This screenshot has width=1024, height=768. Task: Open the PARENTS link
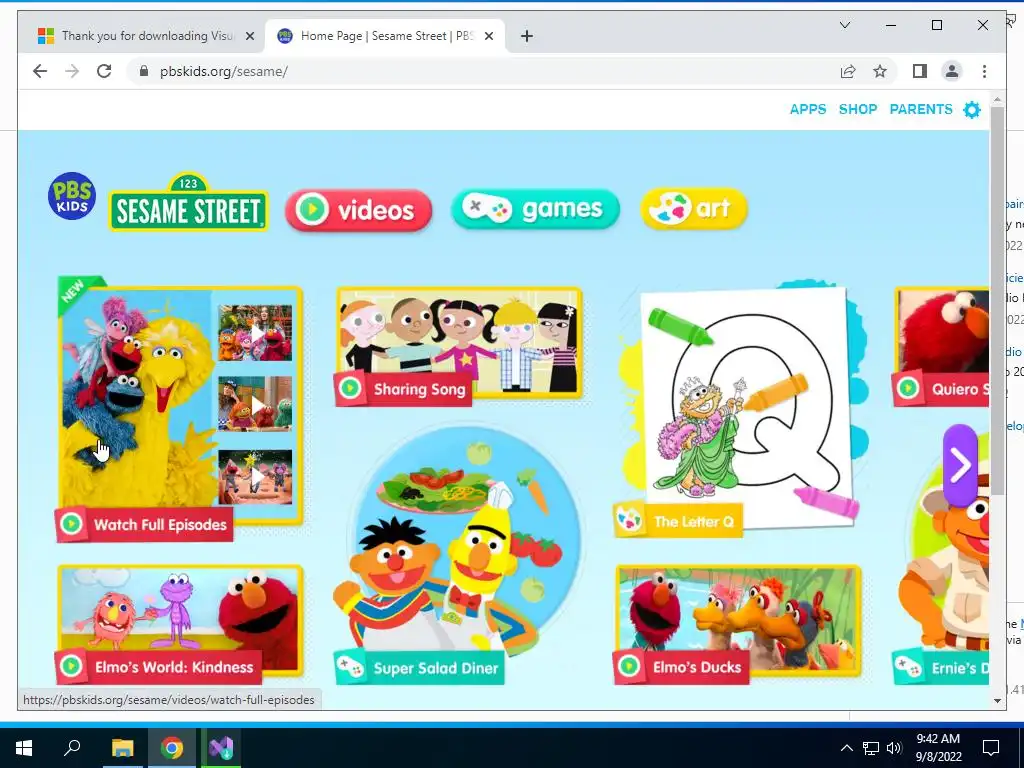pyautogui.click(x=921, y=109)
